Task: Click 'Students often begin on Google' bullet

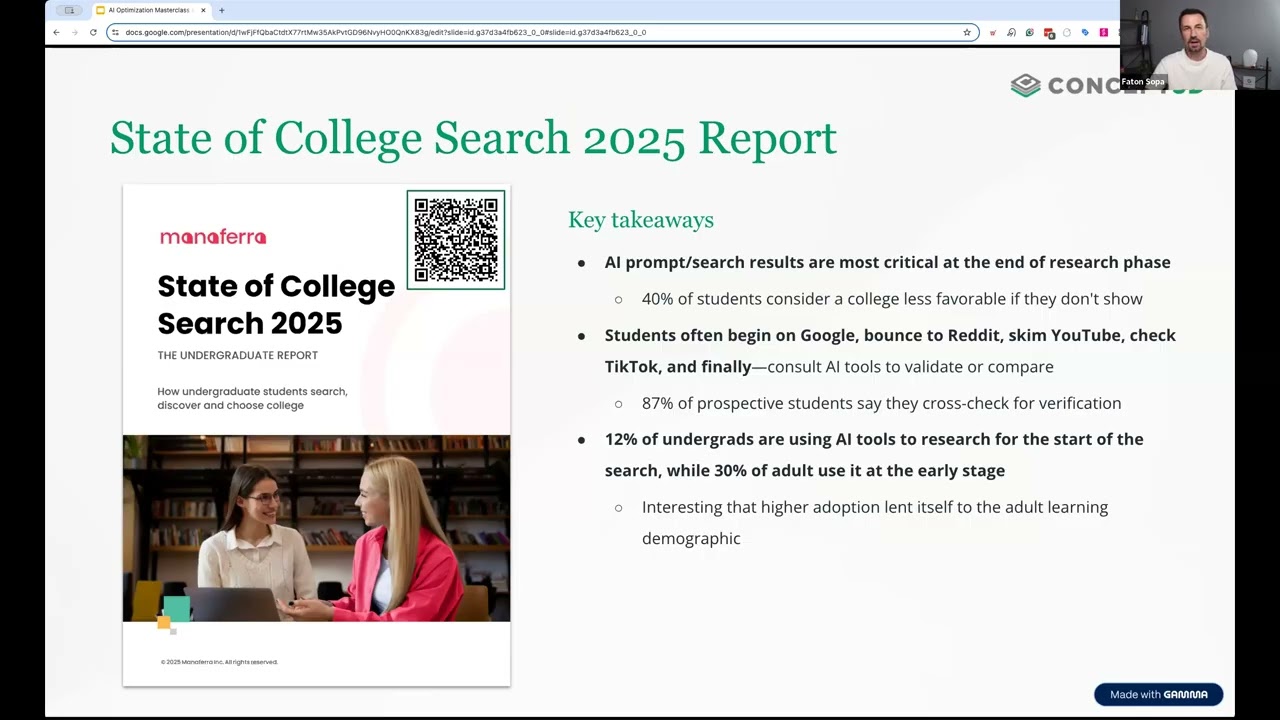Action: (x=890, y=351)
